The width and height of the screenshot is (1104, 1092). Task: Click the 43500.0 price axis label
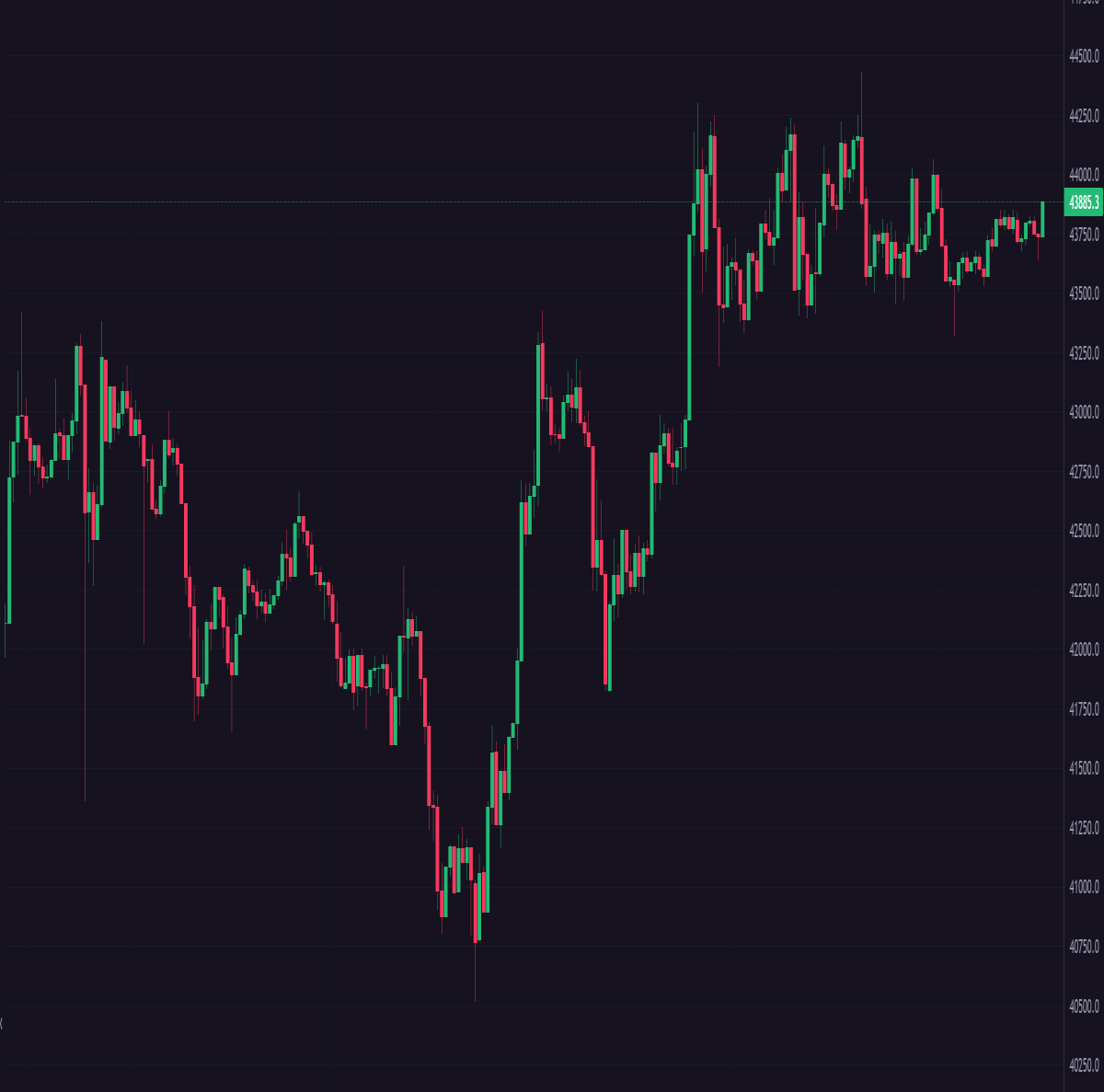(1084, 293)
